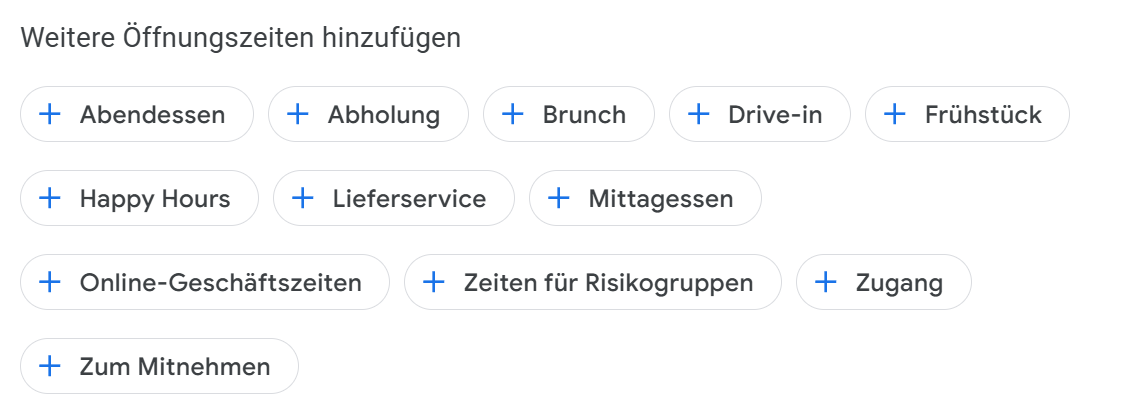1145x417 pixels.
Task: Click the plus icon beside Brunch
Action: (x=513, y=115)
